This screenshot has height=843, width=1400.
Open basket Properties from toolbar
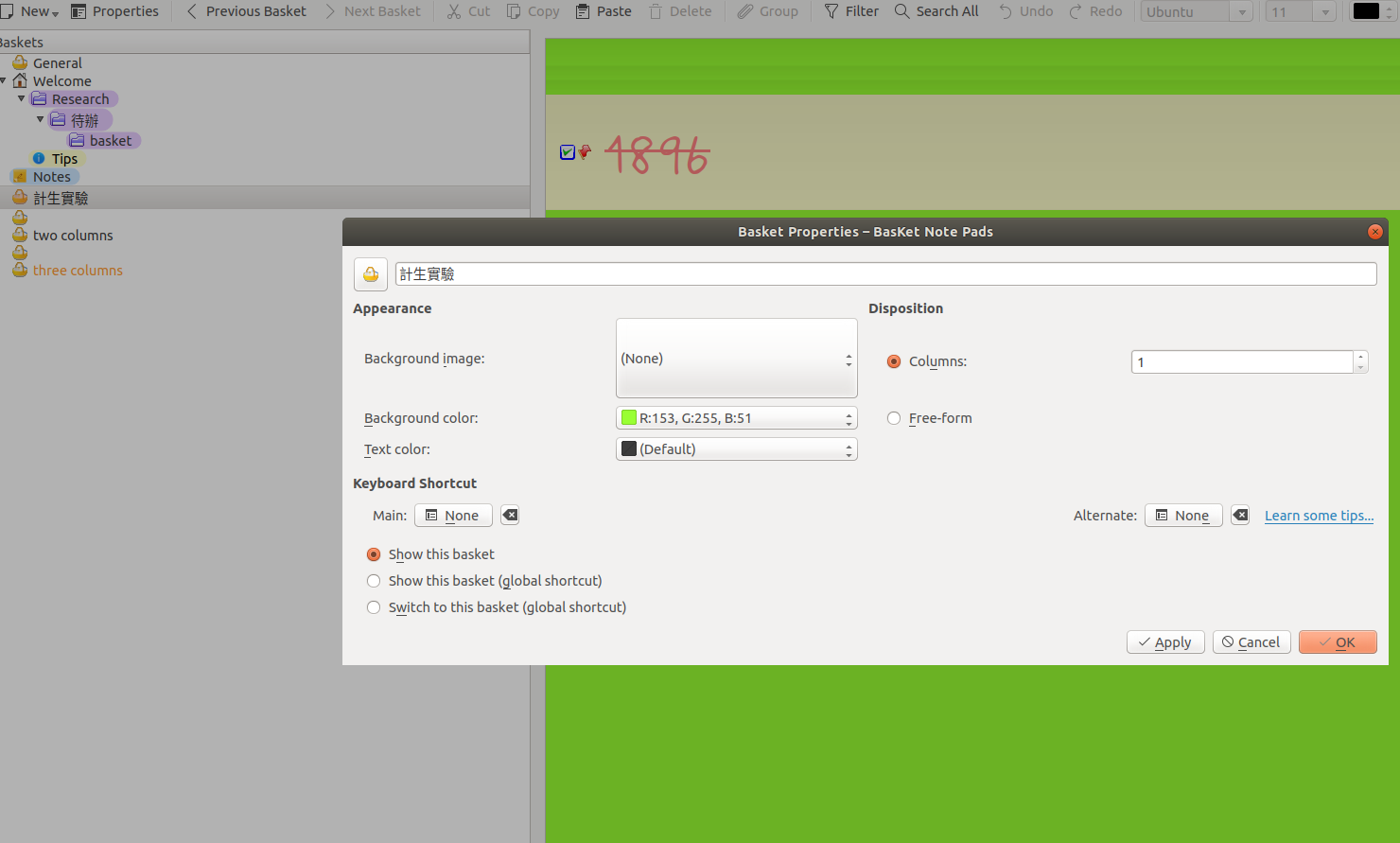click(x=115, y=11)
